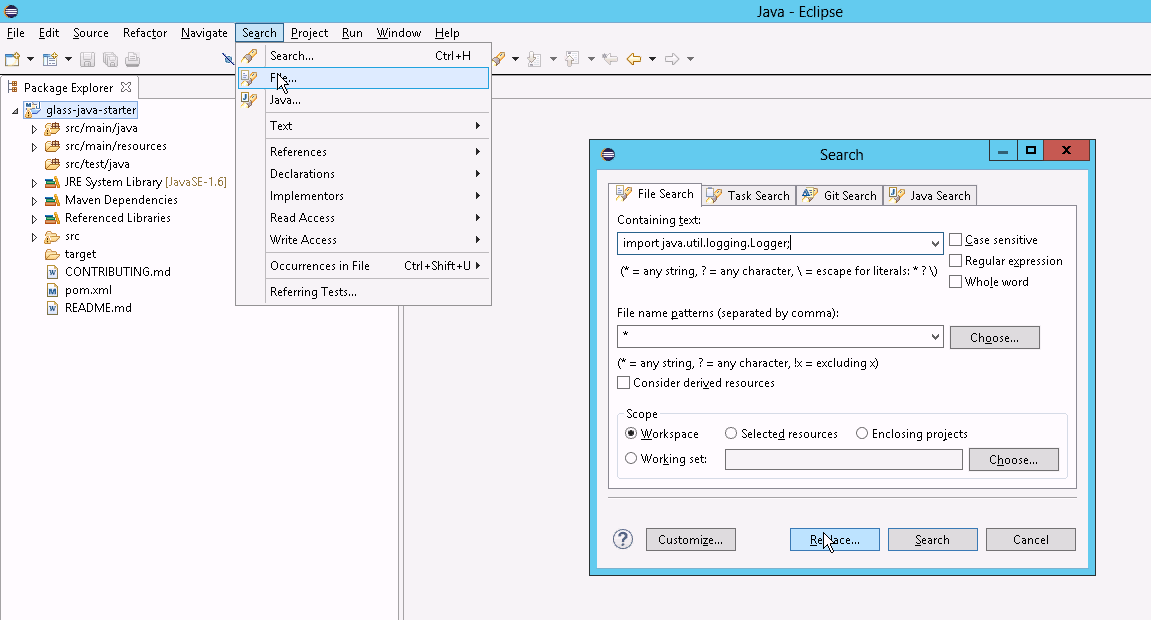This screenshot has width=1151, height=620.
Task: Select the Enclosing projects scope option
Action: point(861,434)
